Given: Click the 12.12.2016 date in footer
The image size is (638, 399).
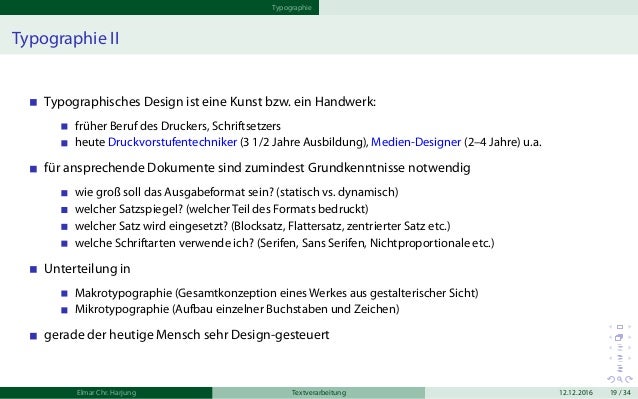Looking at the screenshot, I should (576, 392).
